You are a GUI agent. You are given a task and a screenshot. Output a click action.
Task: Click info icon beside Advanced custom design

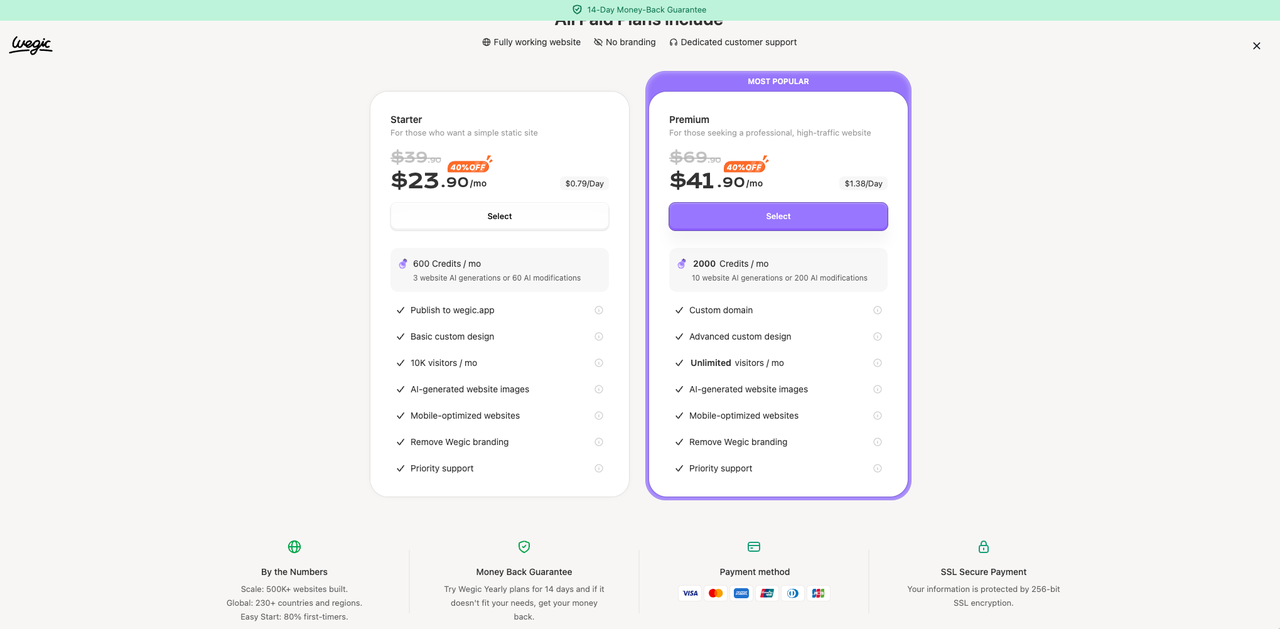(878, 337)
